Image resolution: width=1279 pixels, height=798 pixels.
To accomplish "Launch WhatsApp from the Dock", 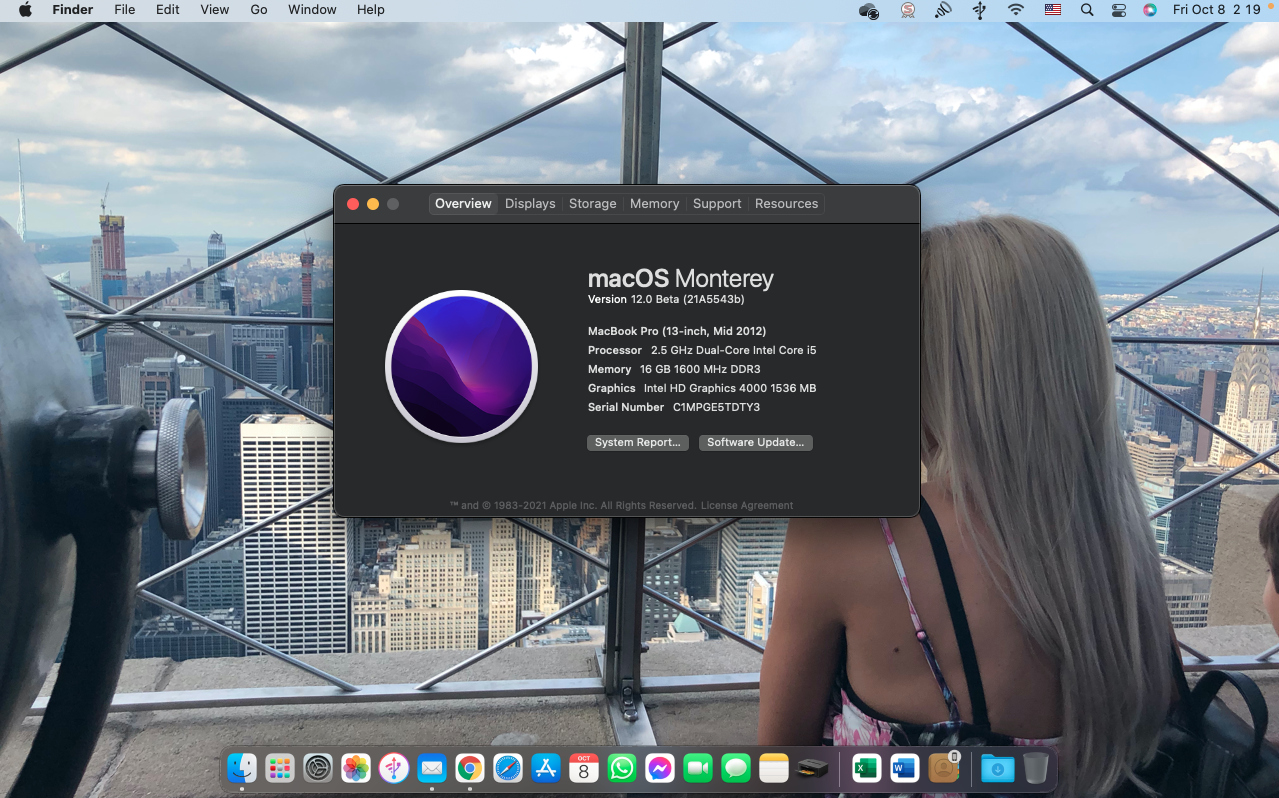I will point(622,768).
